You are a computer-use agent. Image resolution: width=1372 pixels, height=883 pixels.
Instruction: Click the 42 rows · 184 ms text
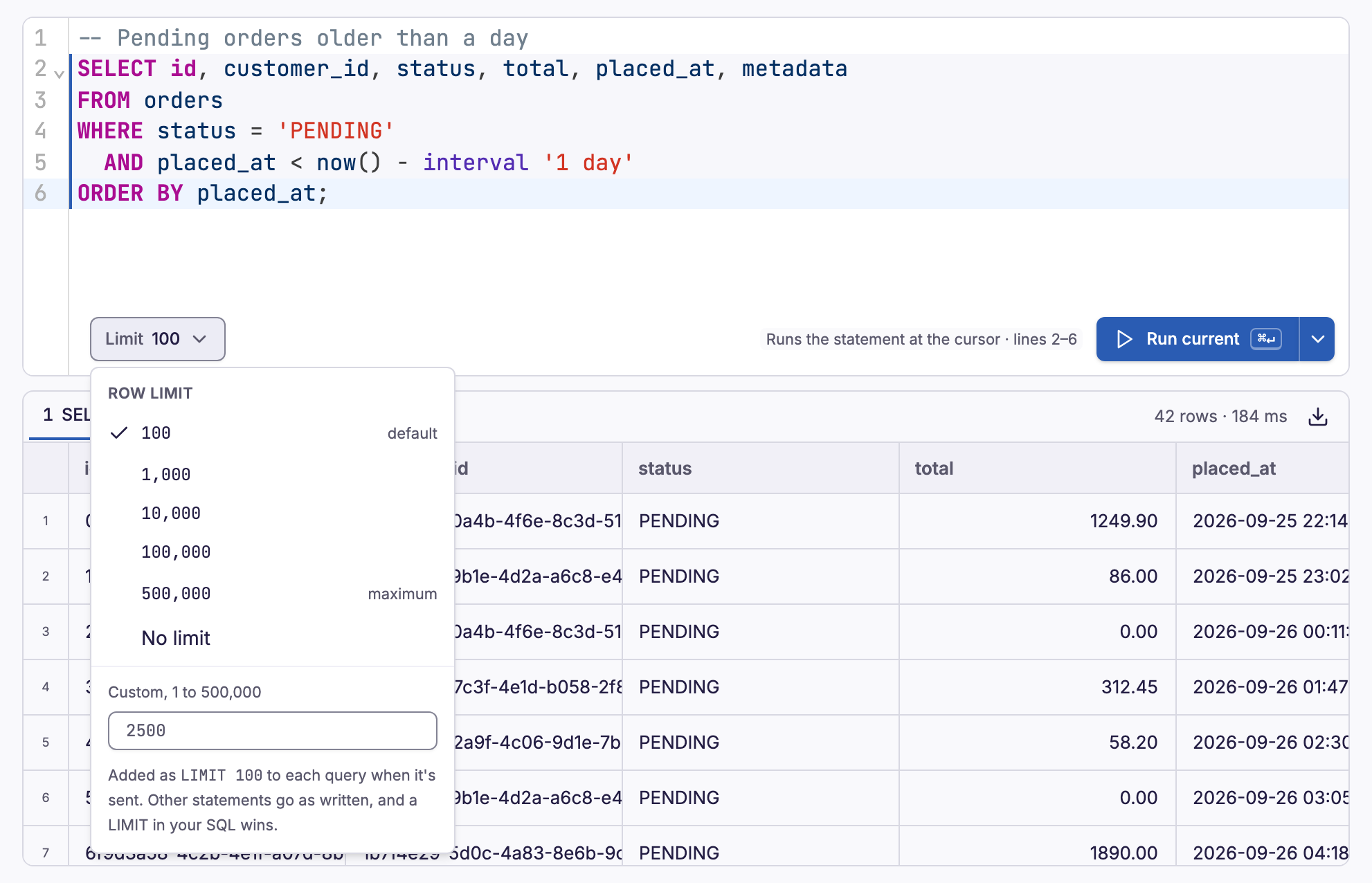(1220, 417)
